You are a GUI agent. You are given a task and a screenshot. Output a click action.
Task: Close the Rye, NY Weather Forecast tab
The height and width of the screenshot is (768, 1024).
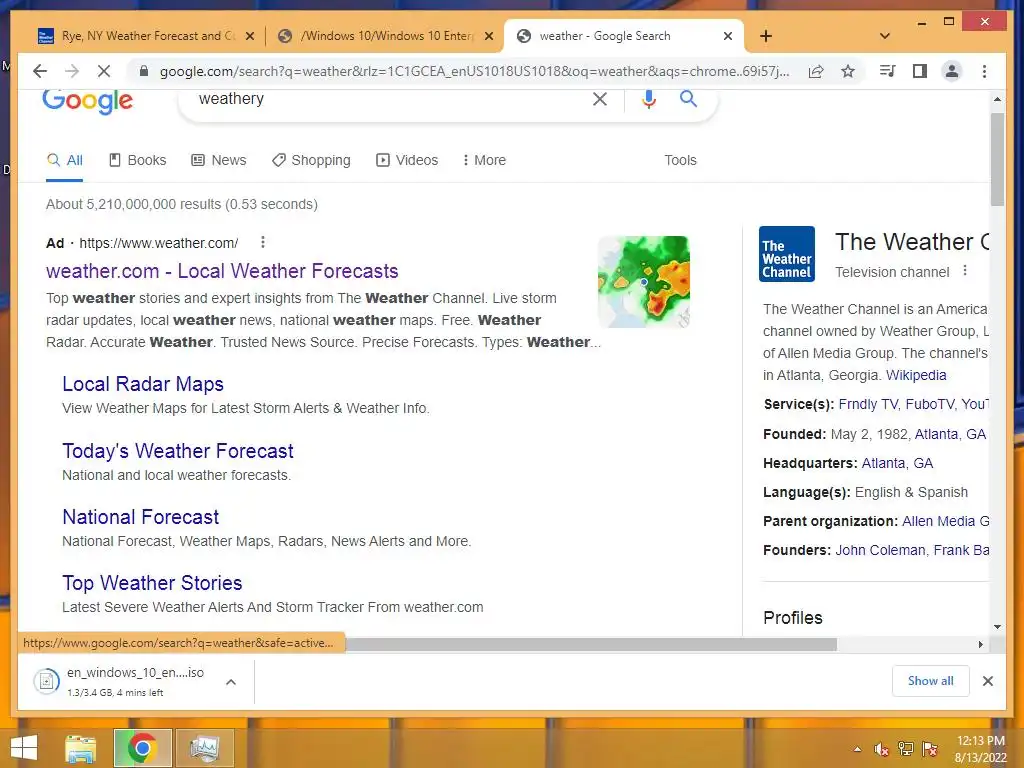coord(249,36)
